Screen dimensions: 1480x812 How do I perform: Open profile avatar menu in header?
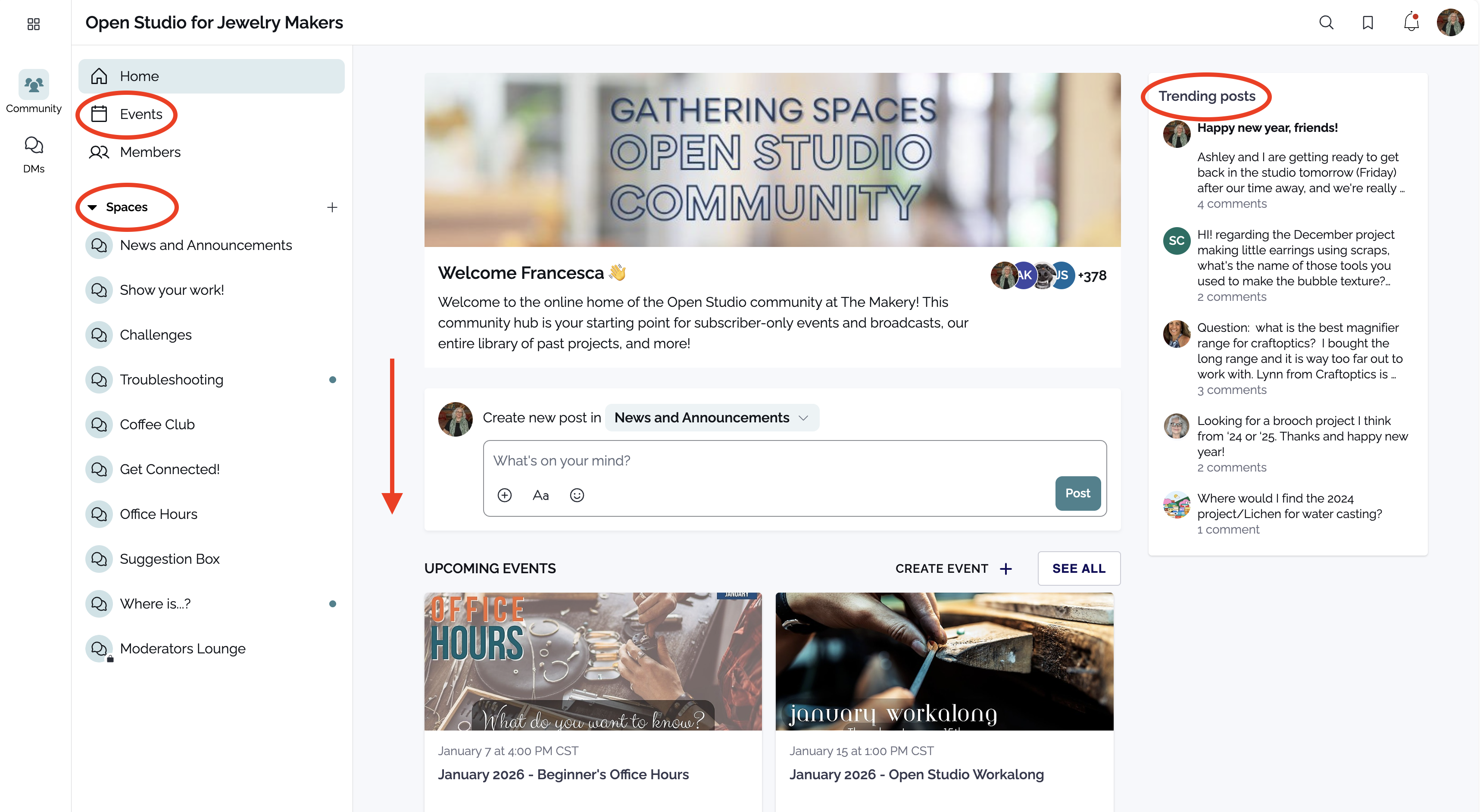click(1450, 22)
